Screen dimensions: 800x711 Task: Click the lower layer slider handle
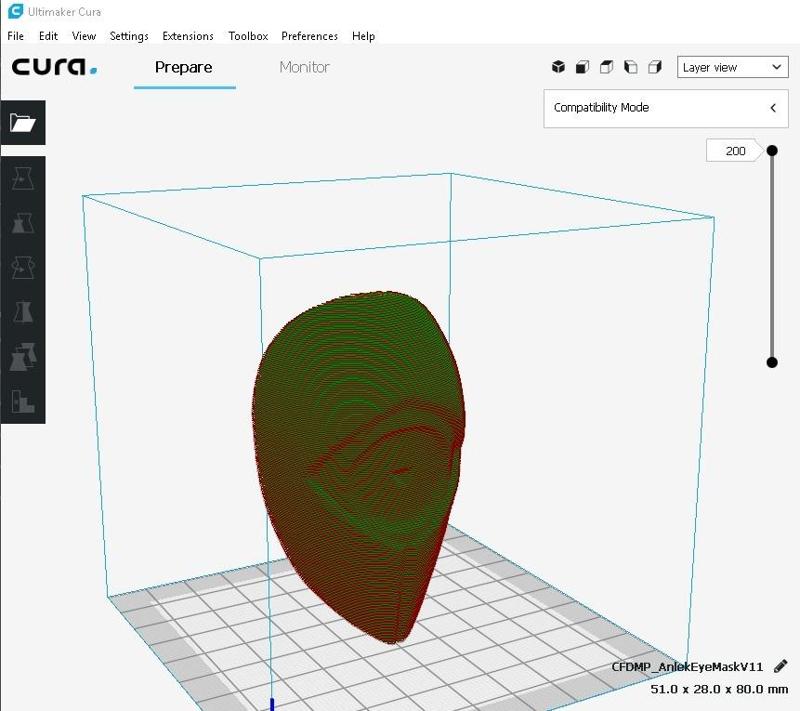coord(772,362)
